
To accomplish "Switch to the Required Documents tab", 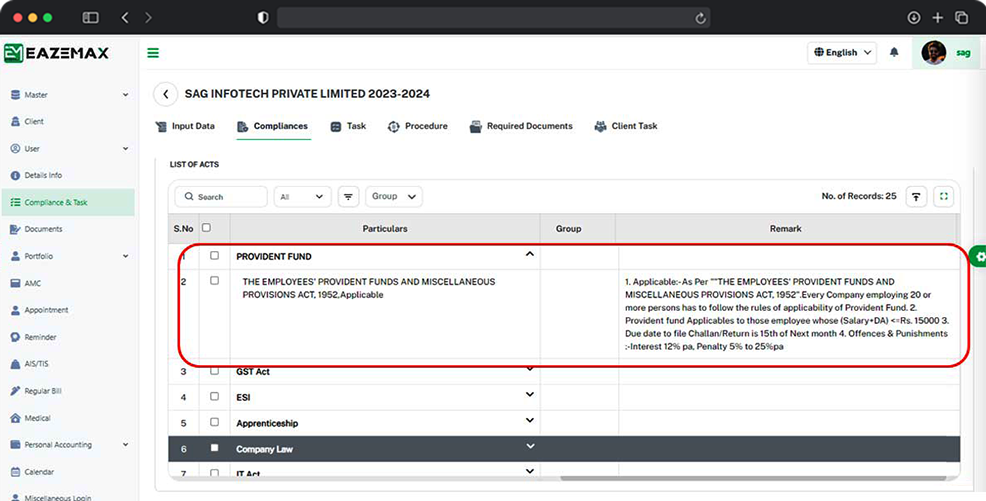I will (521, 126).
